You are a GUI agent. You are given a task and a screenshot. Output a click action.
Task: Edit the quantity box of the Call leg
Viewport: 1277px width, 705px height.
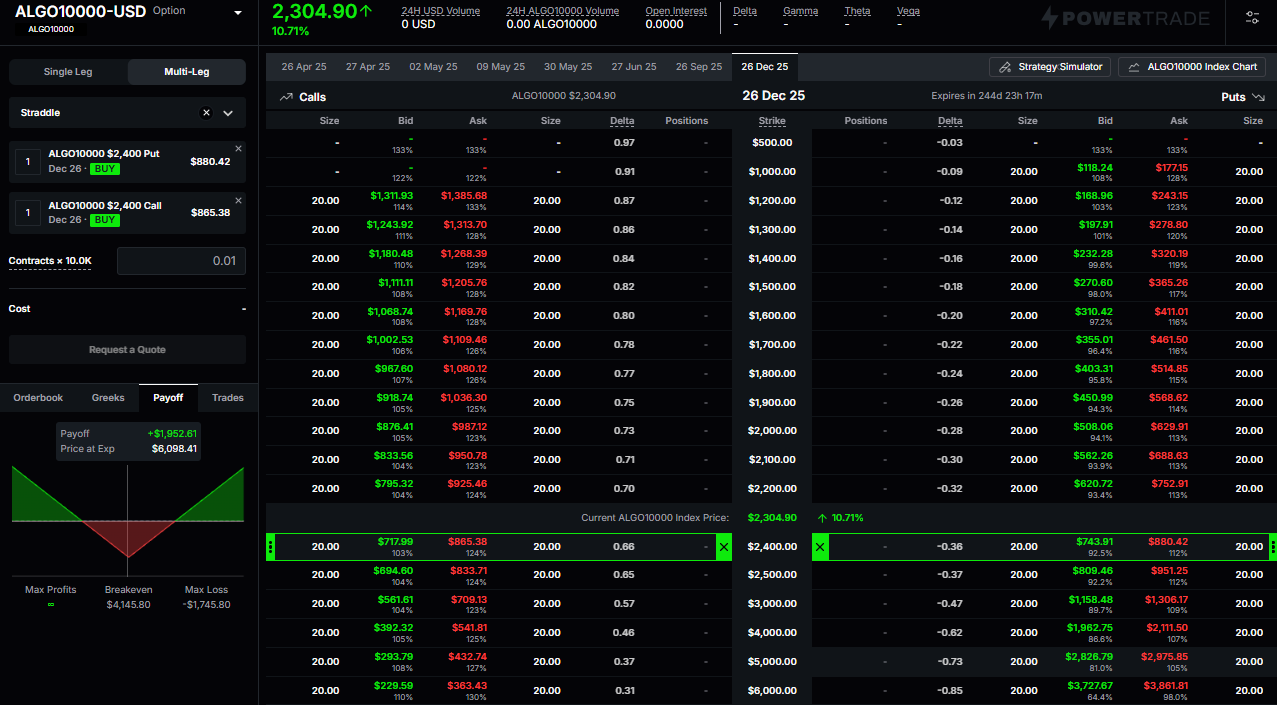coord(28,213)
